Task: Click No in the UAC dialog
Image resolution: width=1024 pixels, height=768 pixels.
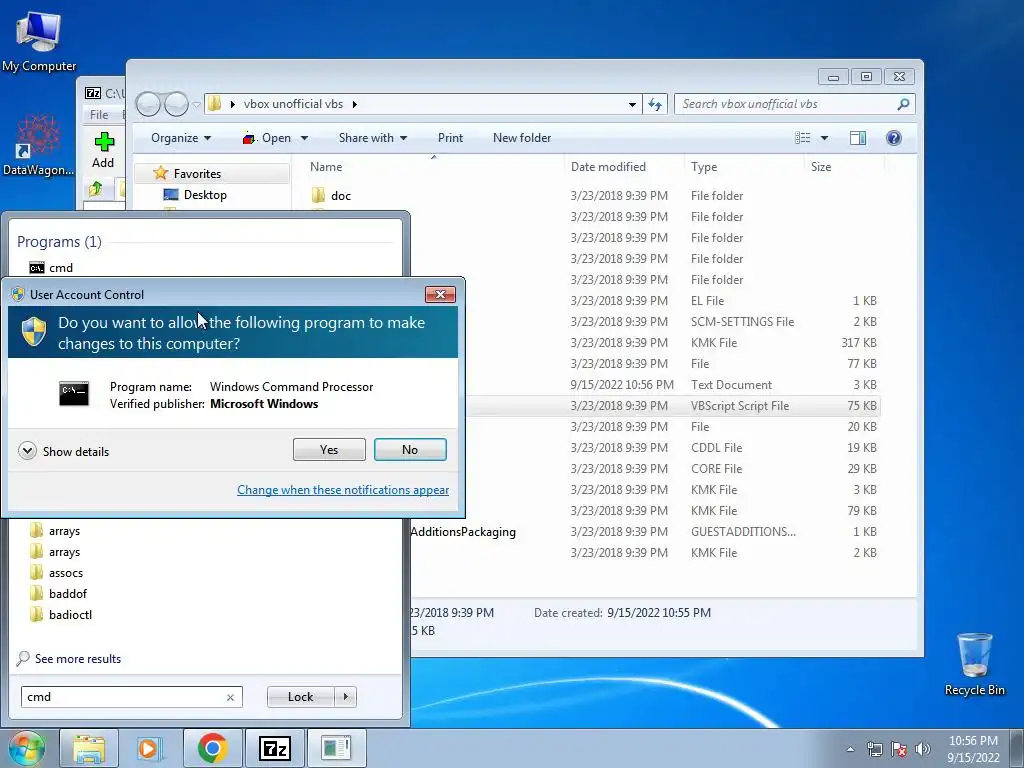Action: pyautogui.click(x=410, y=450)
